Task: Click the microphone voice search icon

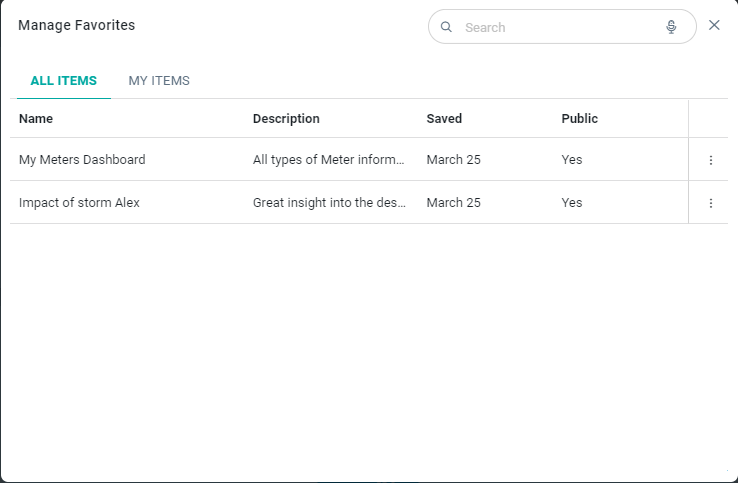Action: pos(671,27)
